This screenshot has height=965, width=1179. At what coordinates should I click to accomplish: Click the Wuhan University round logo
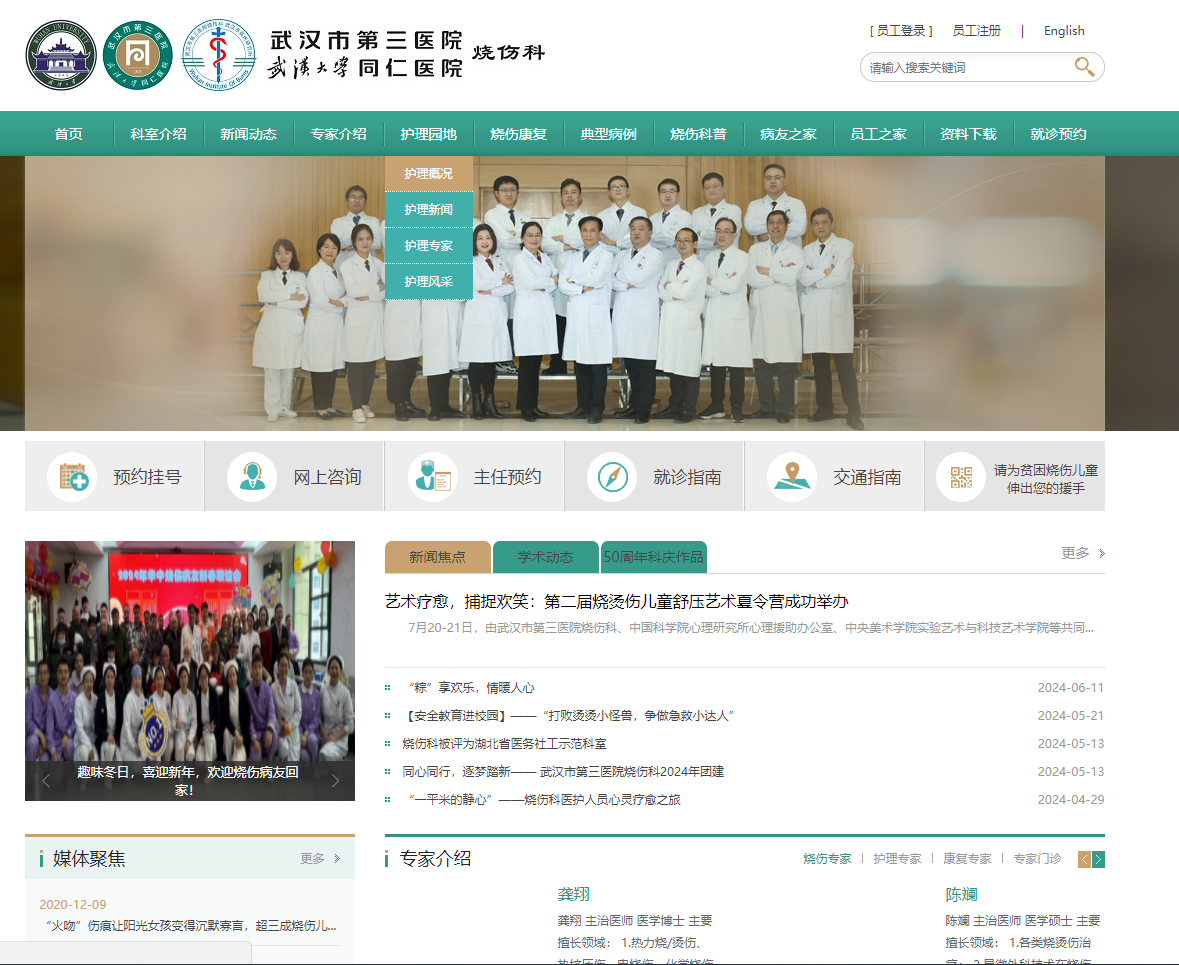(x=61, y=55)
